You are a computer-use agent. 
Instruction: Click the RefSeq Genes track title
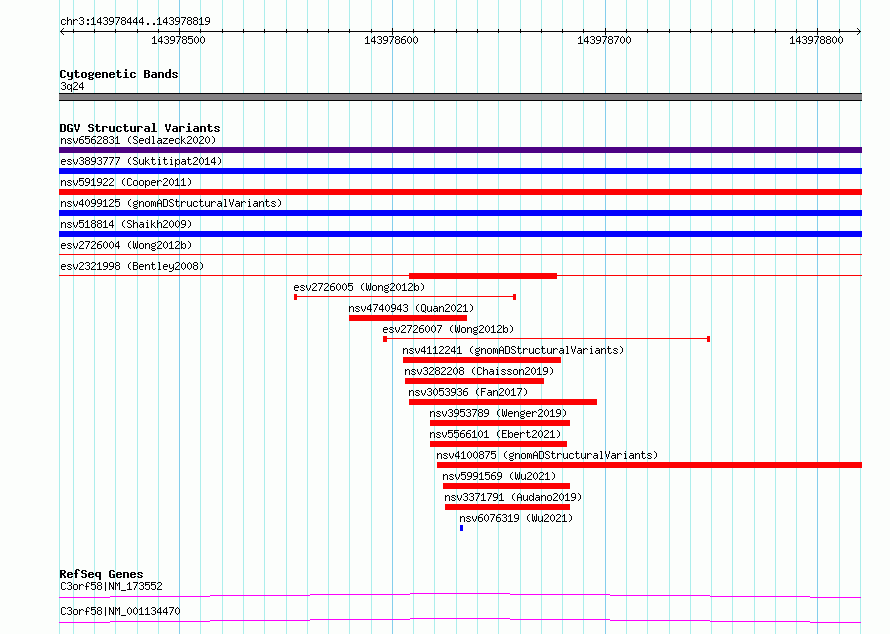[101, 574]
